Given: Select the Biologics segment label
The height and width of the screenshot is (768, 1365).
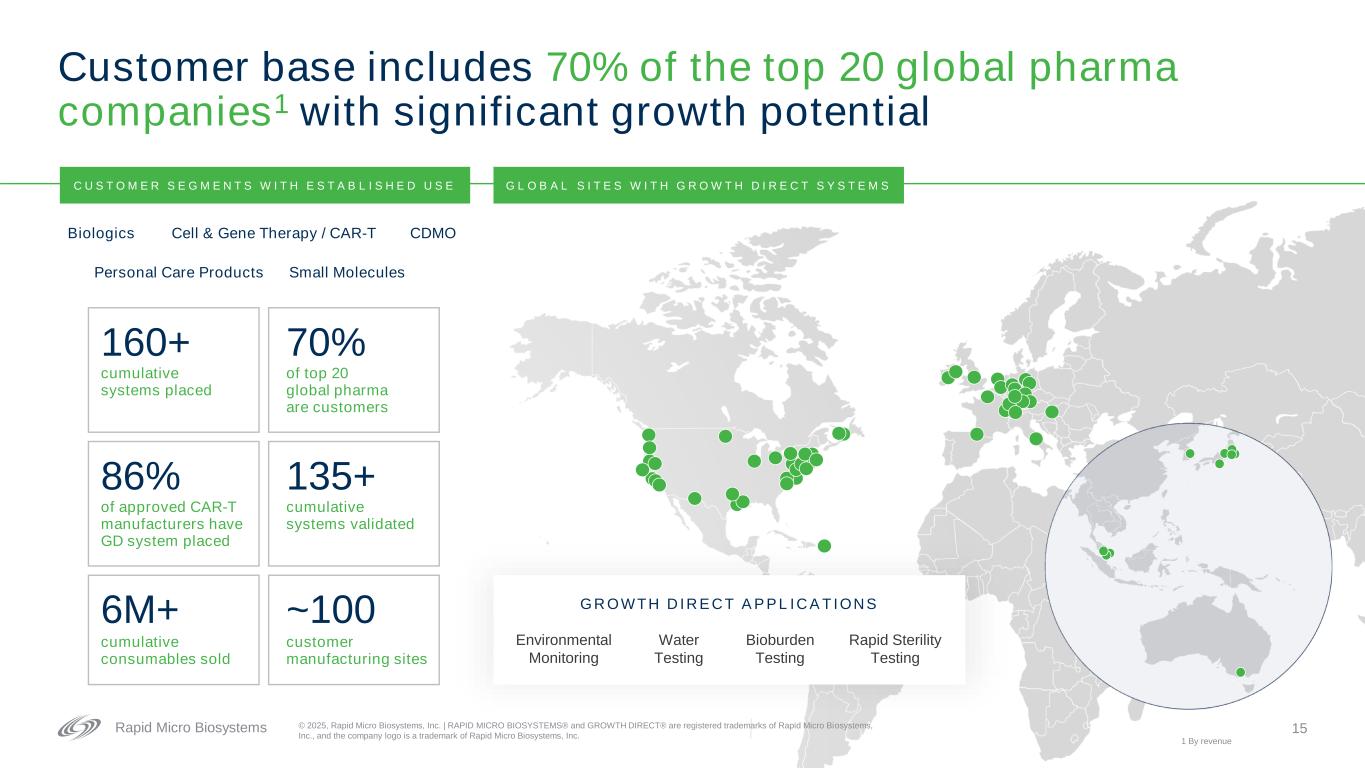Looking at the screenshot, I should [x=101, y=233].
